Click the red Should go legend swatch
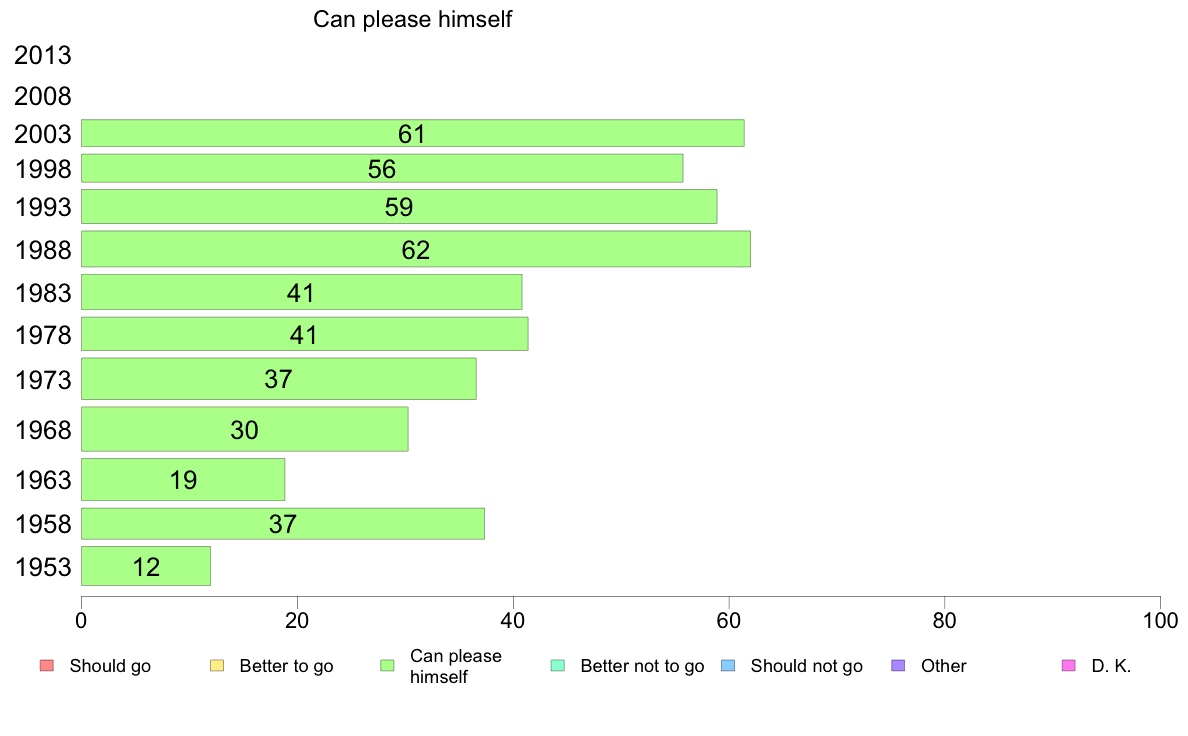Viewport: 1188px width, 736px height. pyautogui.click(x=47, y=666)
